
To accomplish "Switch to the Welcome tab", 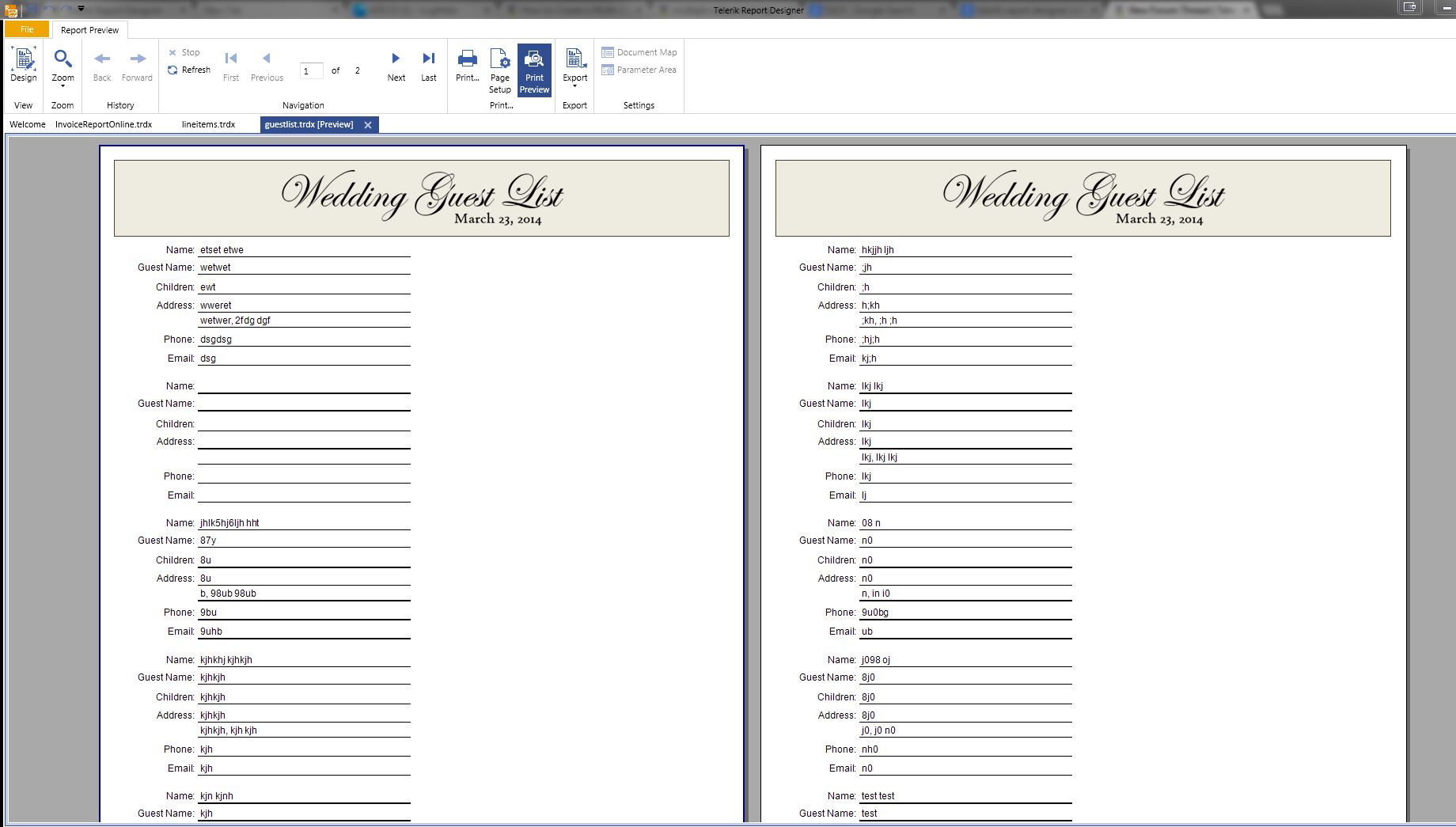I will pyautogui.click(x=28, y=124).
